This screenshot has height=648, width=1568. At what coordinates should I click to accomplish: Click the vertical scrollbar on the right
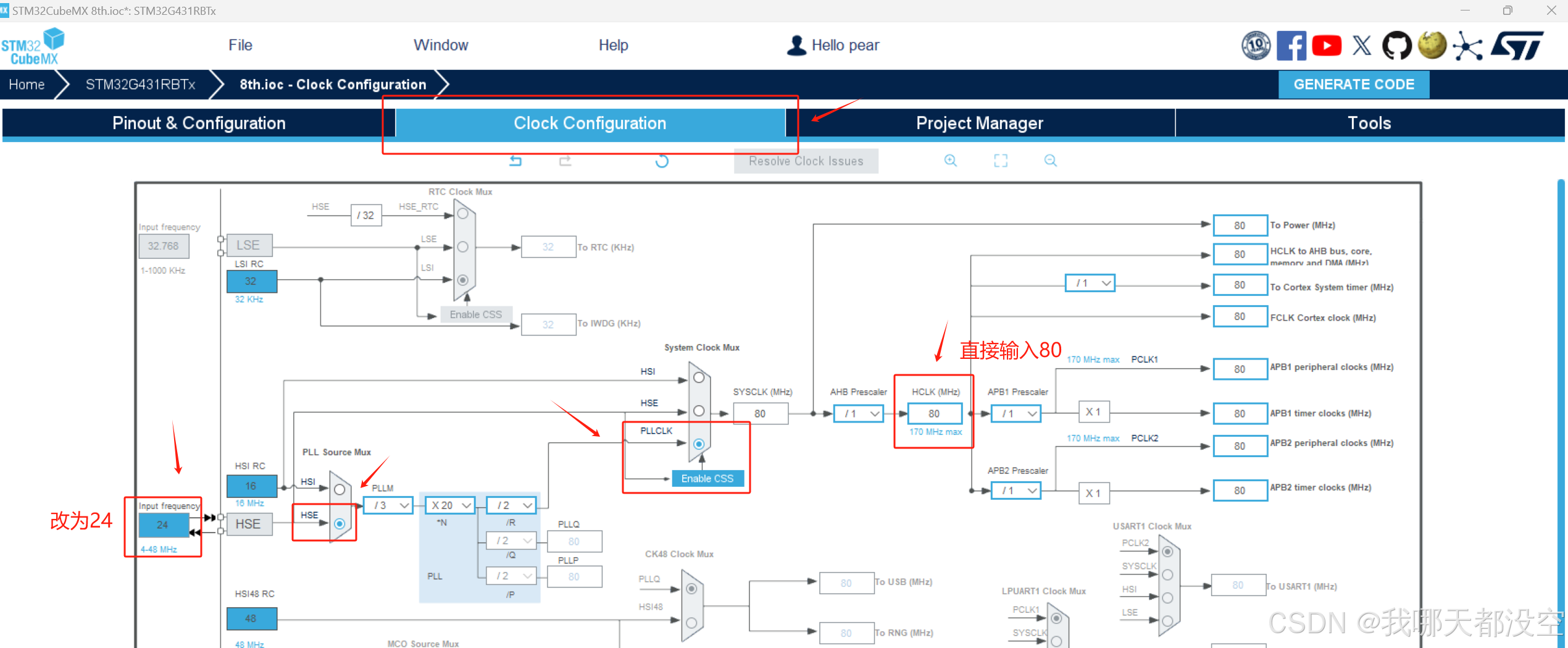[1561, 413]
